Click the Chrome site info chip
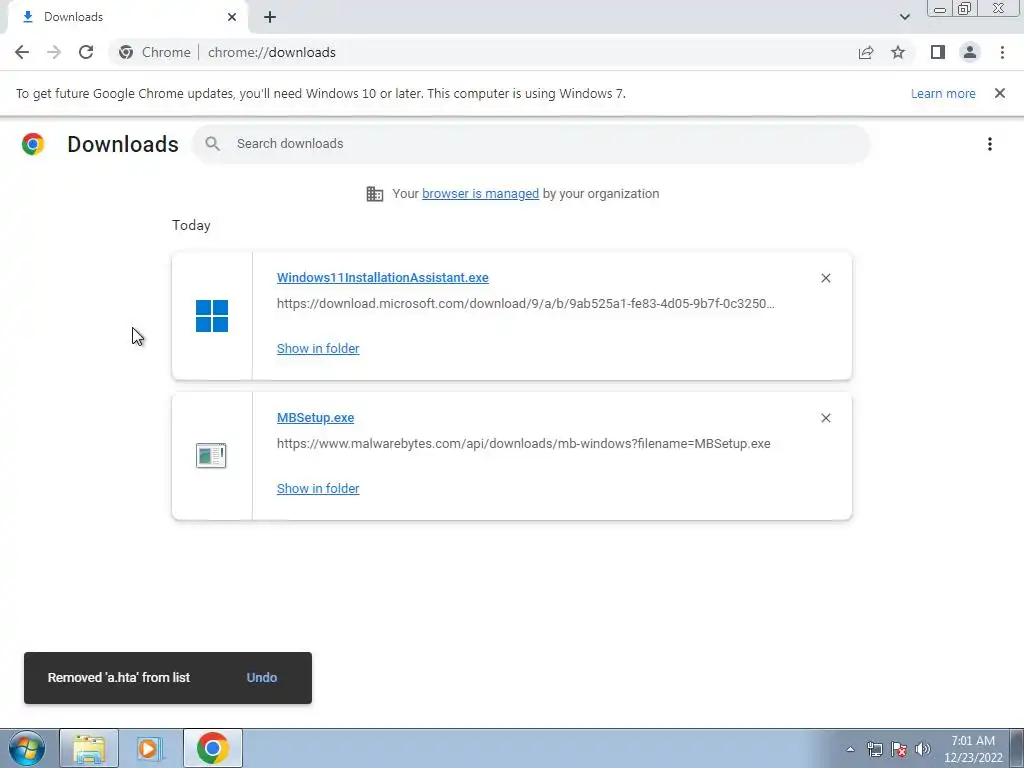This screenshot has width=1024, height=768. coord(155,52)
